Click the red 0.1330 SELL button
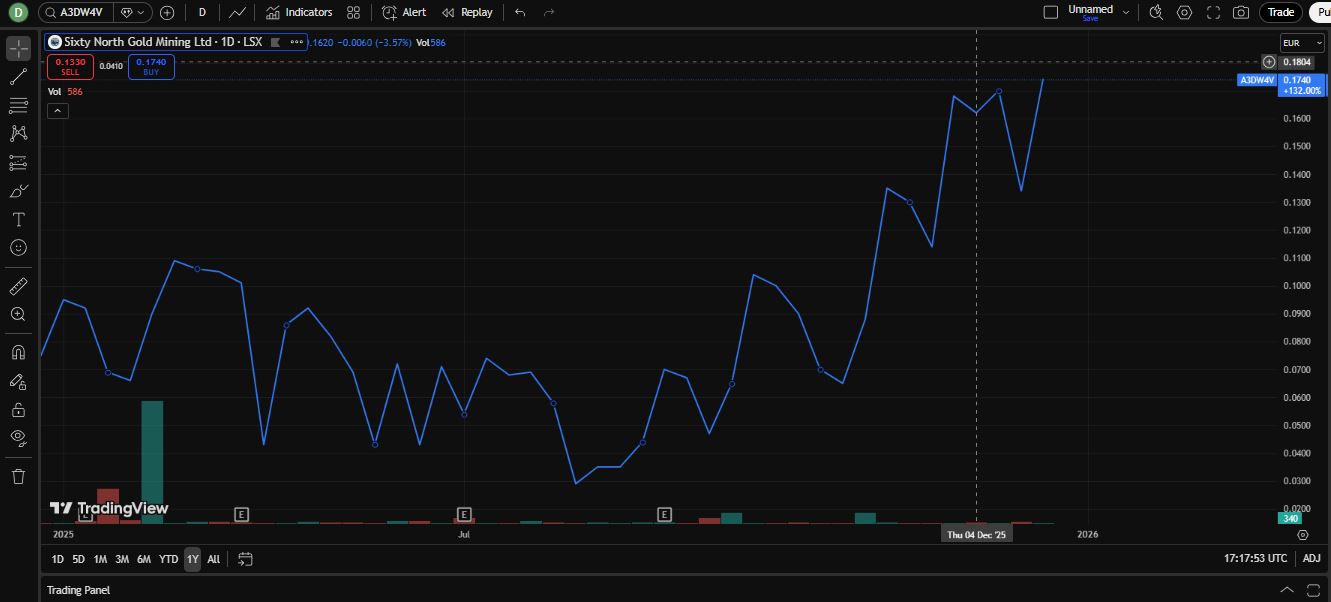The width and height of the screenshot is (1331, 602). pyautogui.click(x=70, y=67)
